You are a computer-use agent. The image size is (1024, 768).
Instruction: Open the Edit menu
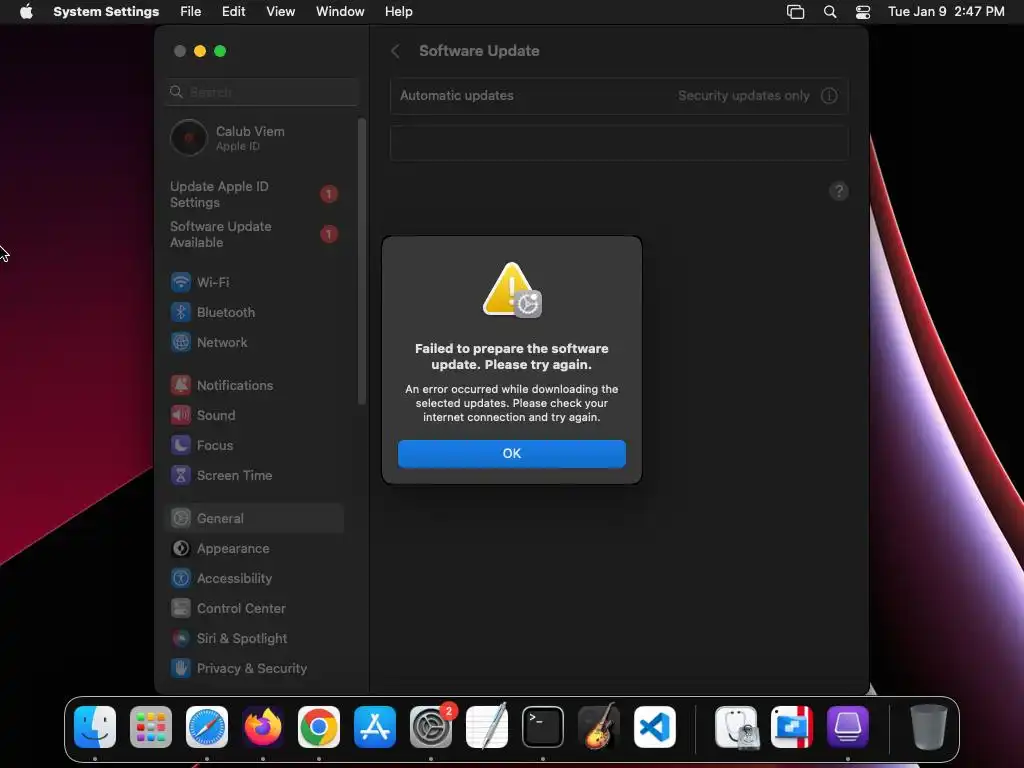[233, 12]
